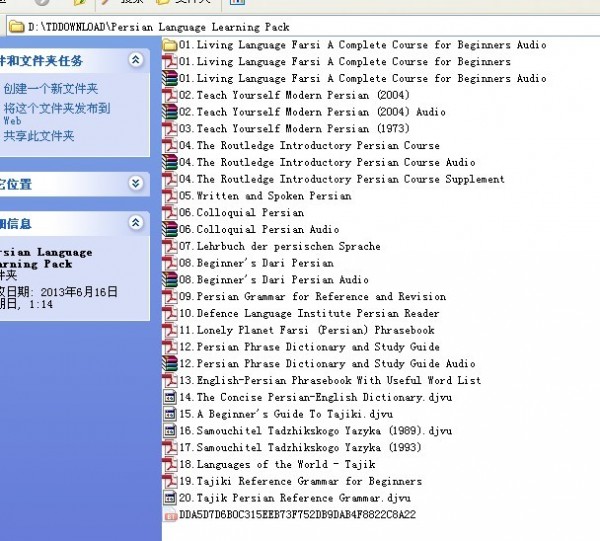600x541 pixels.
Task: Select file name 08. Beginner's Dari Persian
Action: tap(256, 263)
